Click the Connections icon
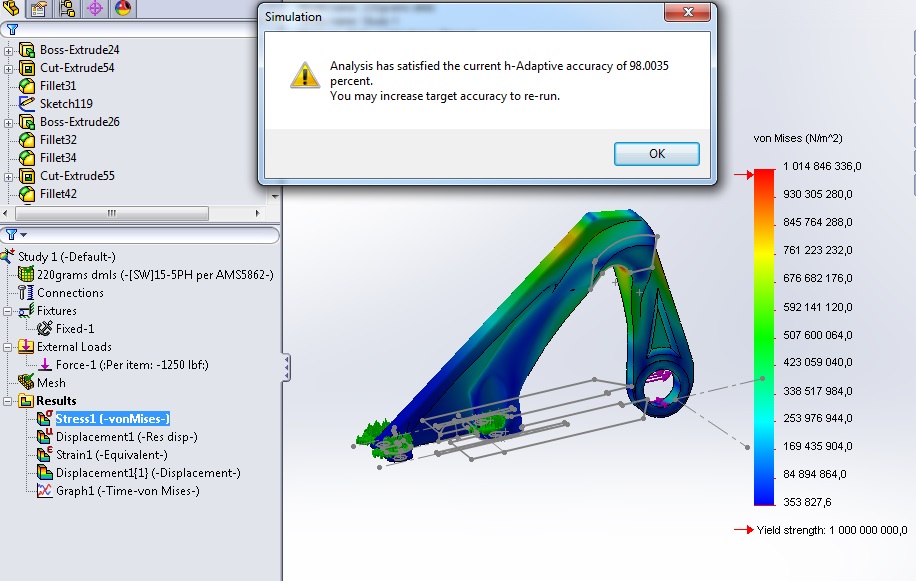 pyautogui.click(x=26, y=292)
